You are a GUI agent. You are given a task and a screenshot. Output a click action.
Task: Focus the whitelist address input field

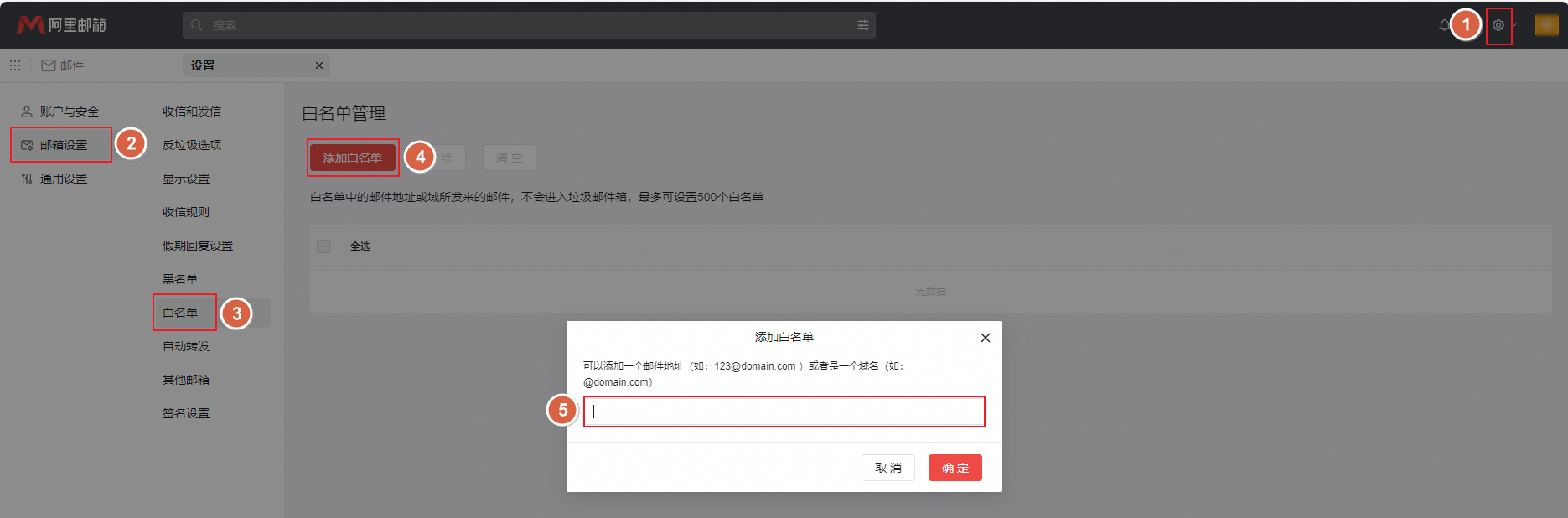pyautogui.click(x=784, y=412)
